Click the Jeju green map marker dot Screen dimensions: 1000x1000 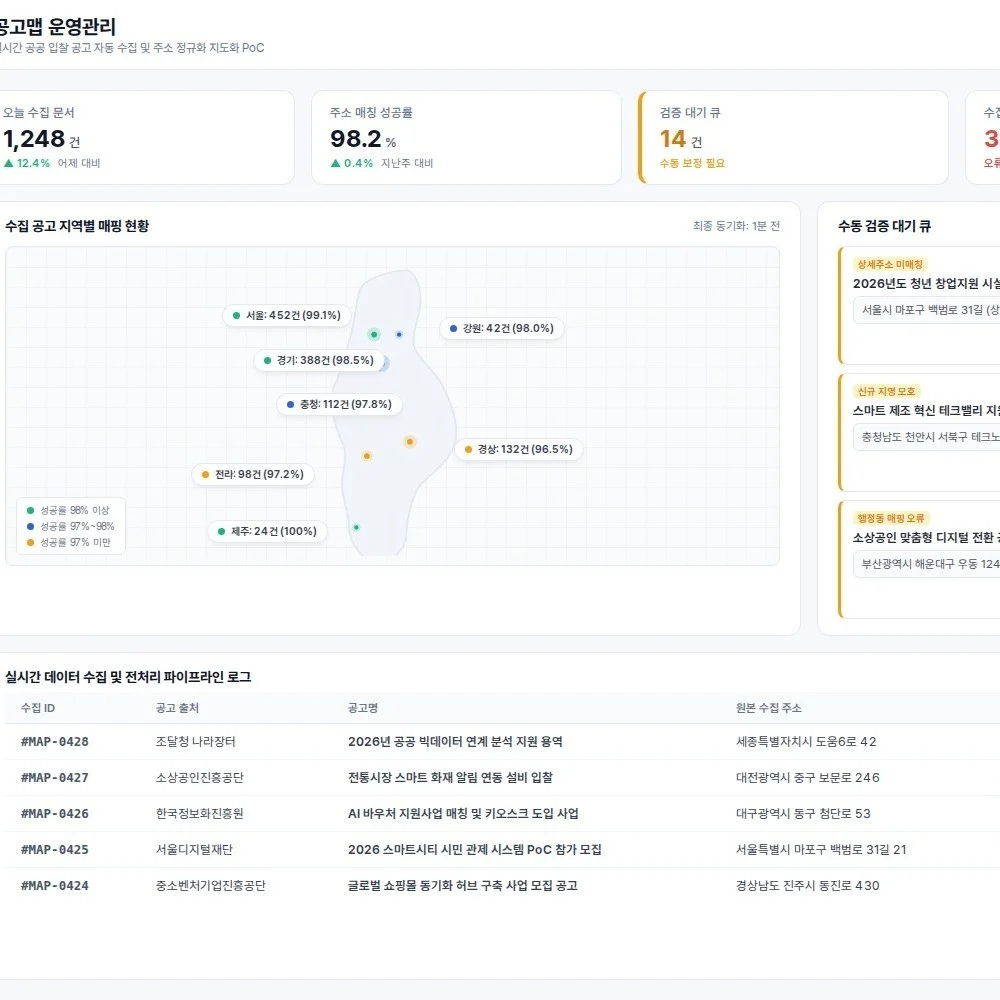pyautogui.click(x=357, y=527)
